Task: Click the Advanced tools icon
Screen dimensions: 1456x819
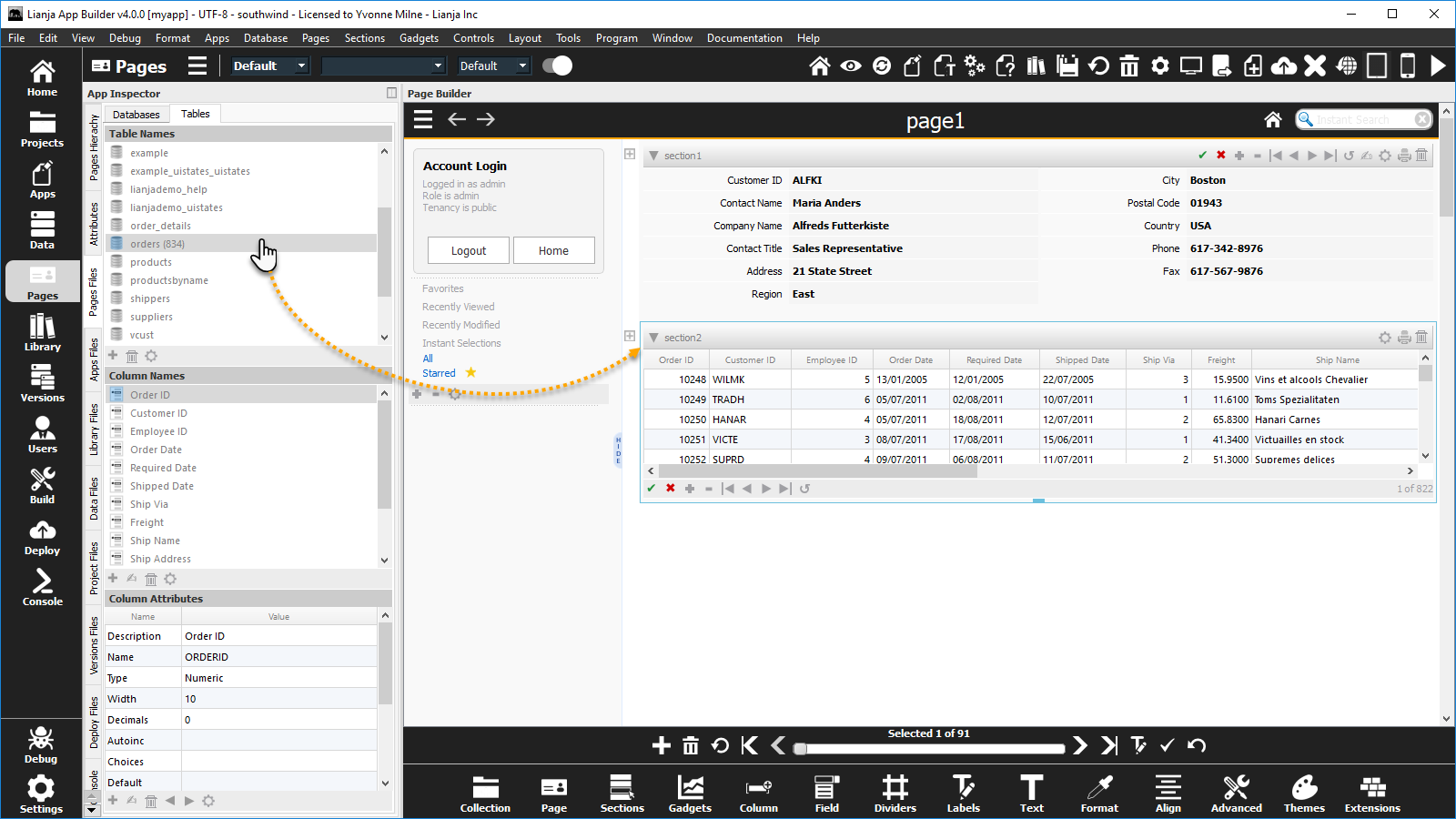Action: pyautogui.click(x=1236, y=793)
